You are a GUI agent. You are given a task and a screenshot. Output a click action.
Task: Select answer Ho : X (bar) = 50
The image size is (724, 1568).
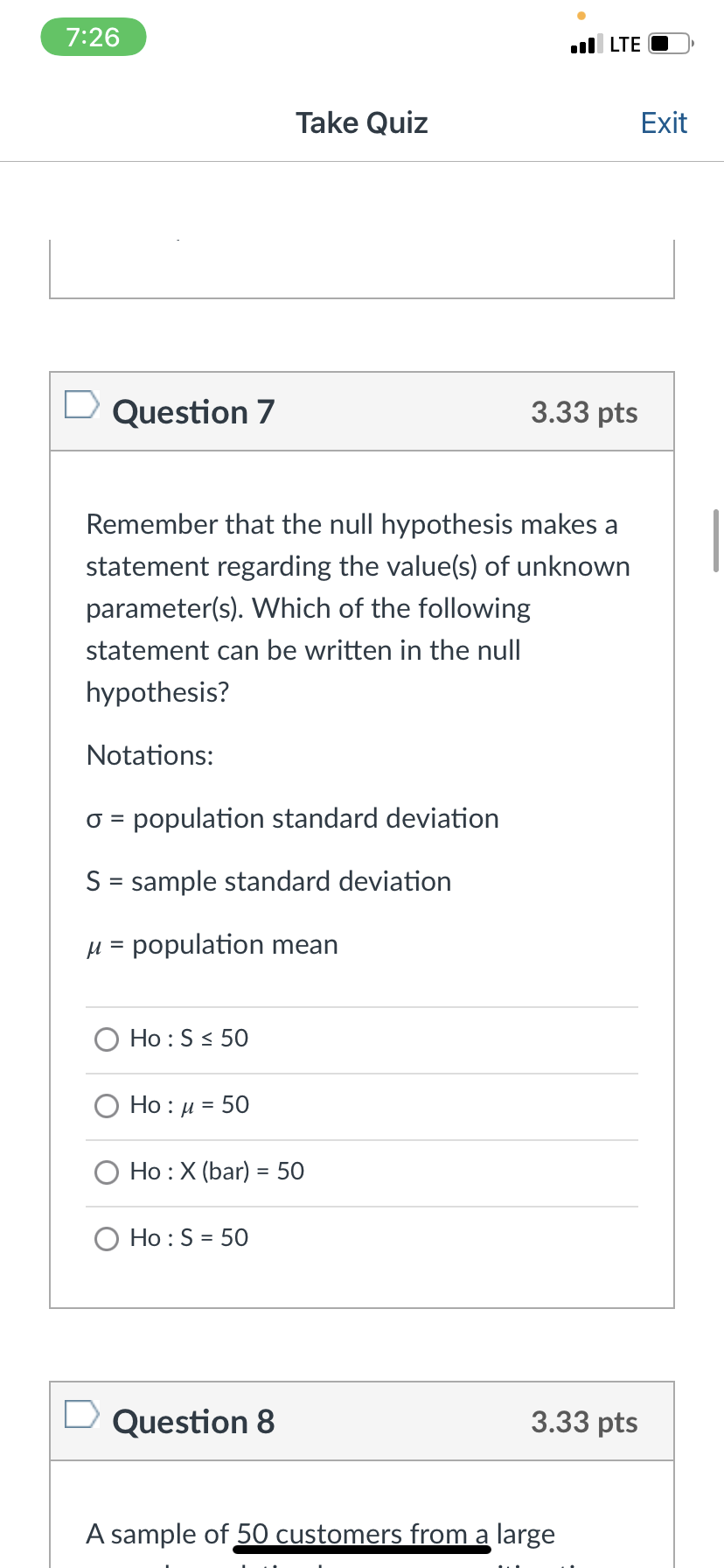tap(106, 1172)
